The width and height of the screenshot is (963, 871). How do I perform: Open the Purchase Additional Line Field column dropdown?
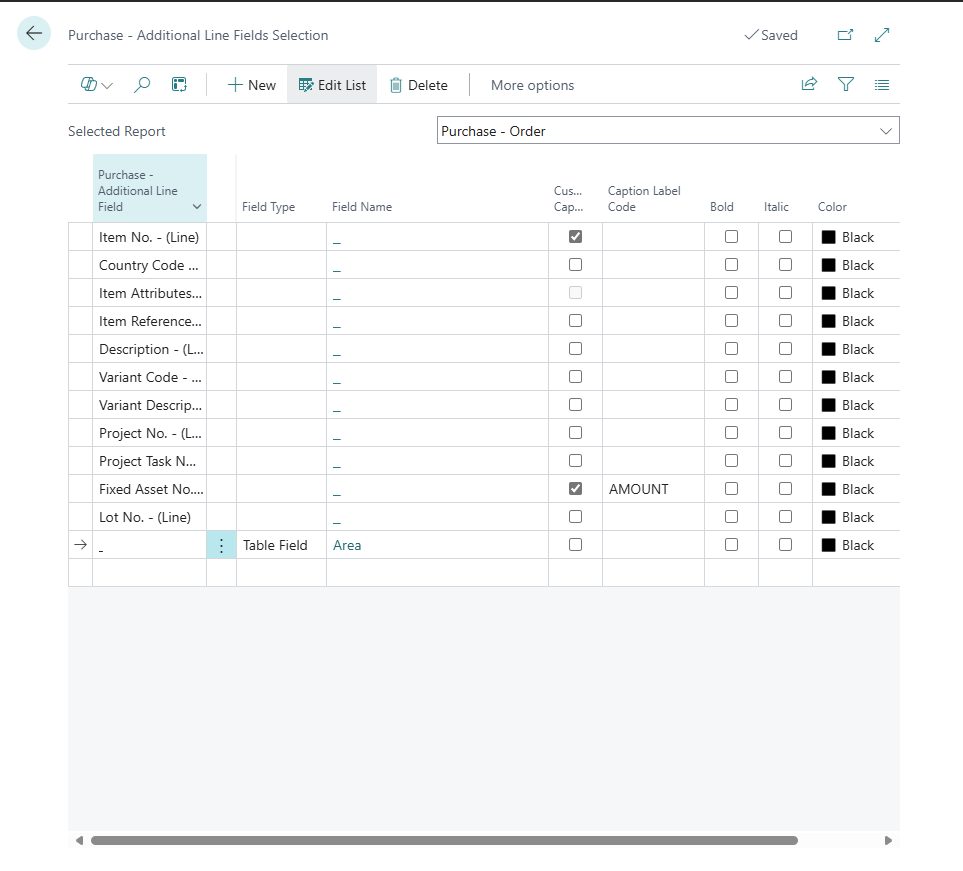click(197, 207)
